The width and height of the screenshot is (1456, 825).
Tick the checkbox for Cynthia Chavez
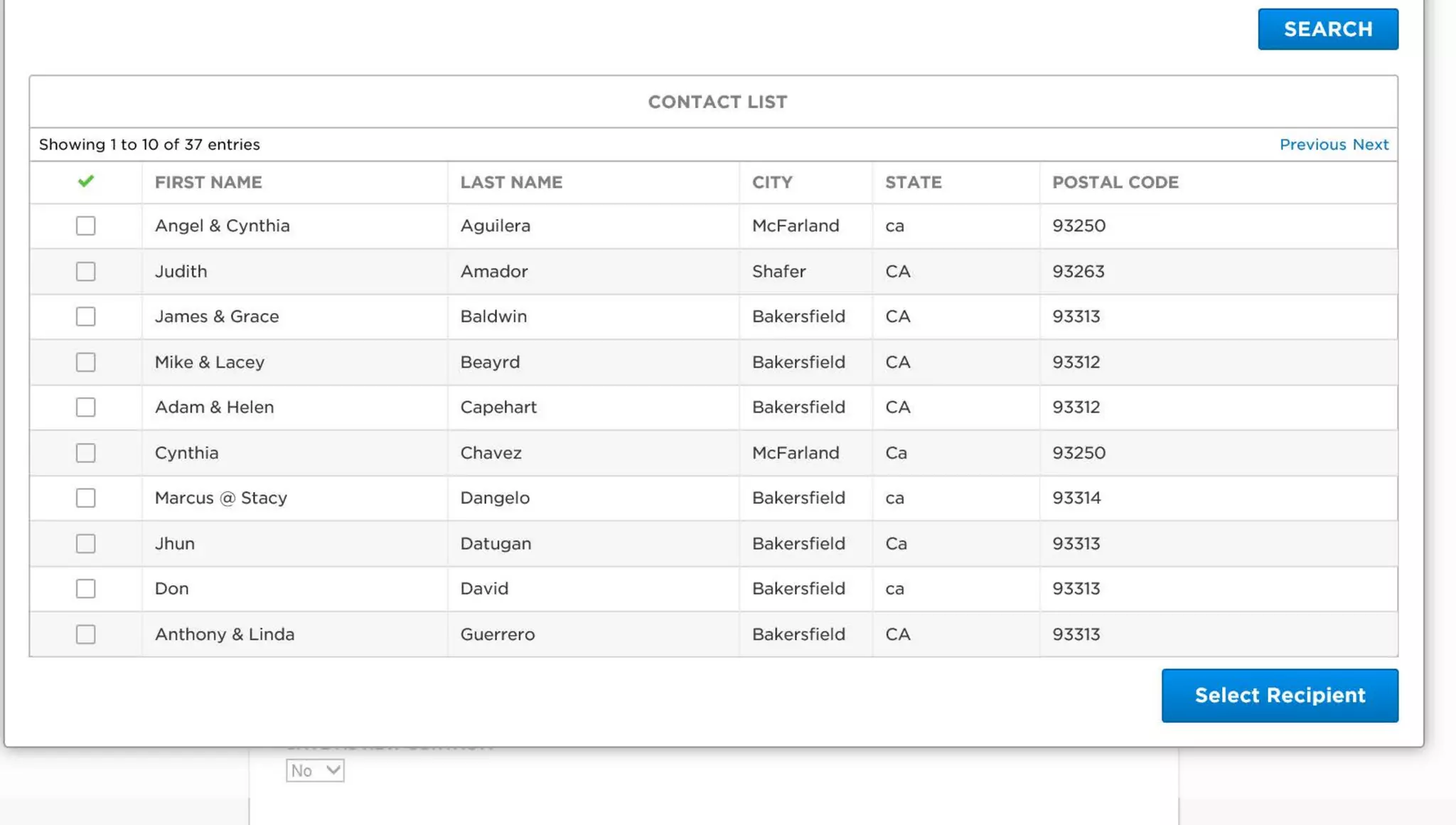[x=86, y=453]
